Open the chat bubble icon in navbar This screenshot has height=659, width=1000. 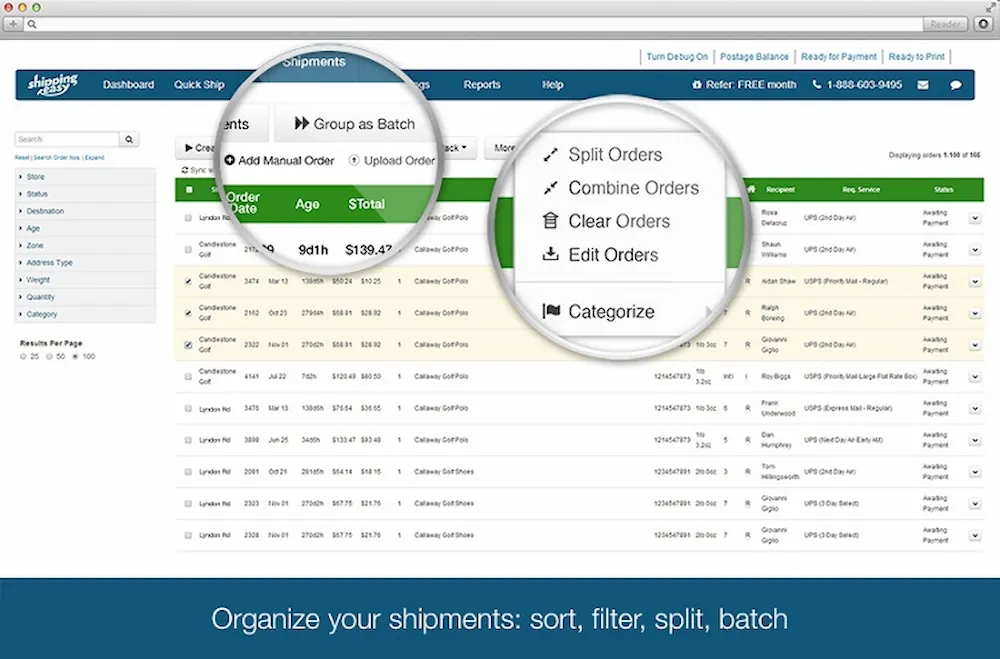coord(955,85)
